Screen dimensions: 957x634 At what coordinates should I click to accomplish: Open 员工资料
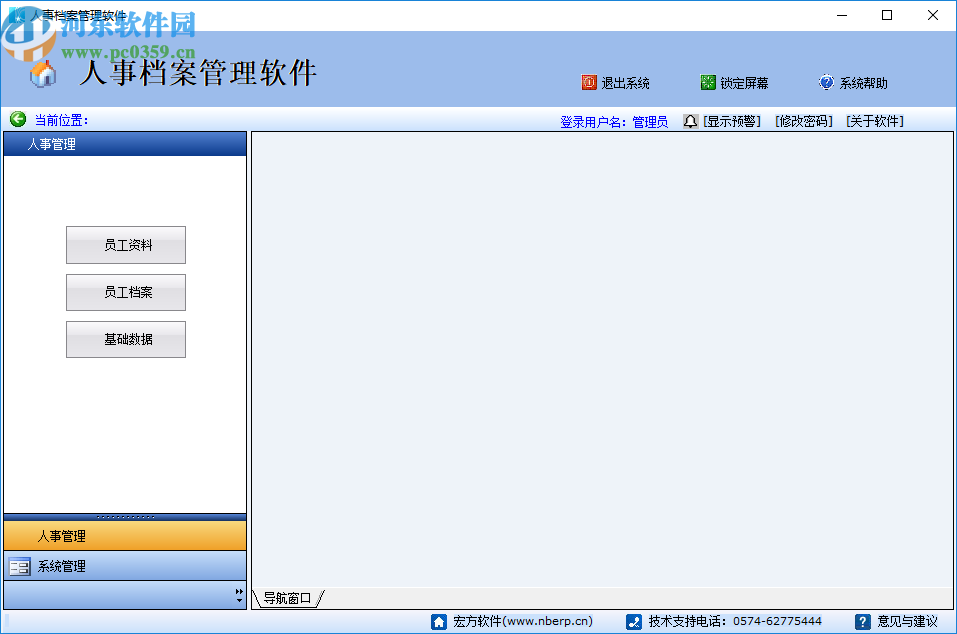tap(125, 245)
